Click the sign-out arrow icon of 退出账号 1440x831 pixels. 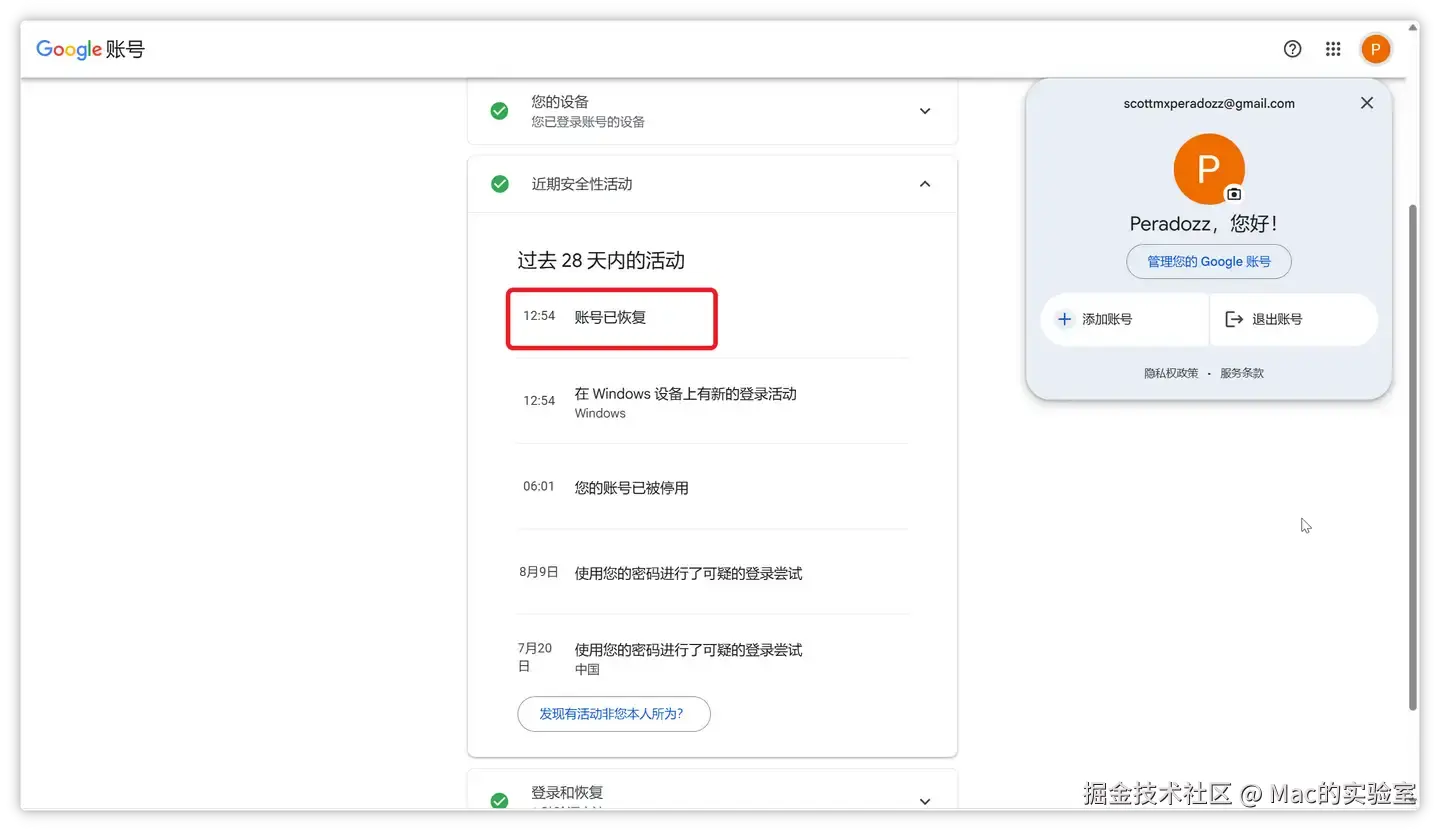click(x=1234, y=319)
